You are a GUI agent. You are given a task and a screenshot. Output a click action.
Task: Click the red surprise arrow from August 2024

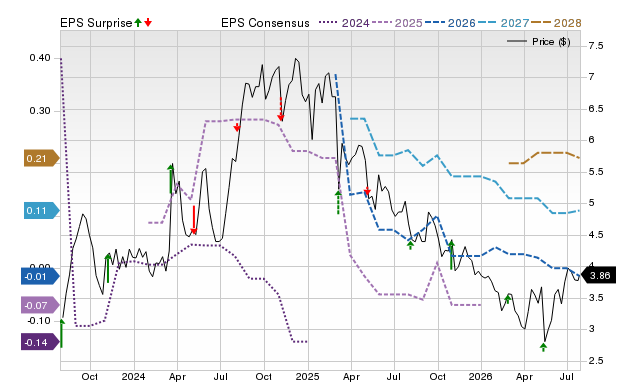click(x=237, y=127)
